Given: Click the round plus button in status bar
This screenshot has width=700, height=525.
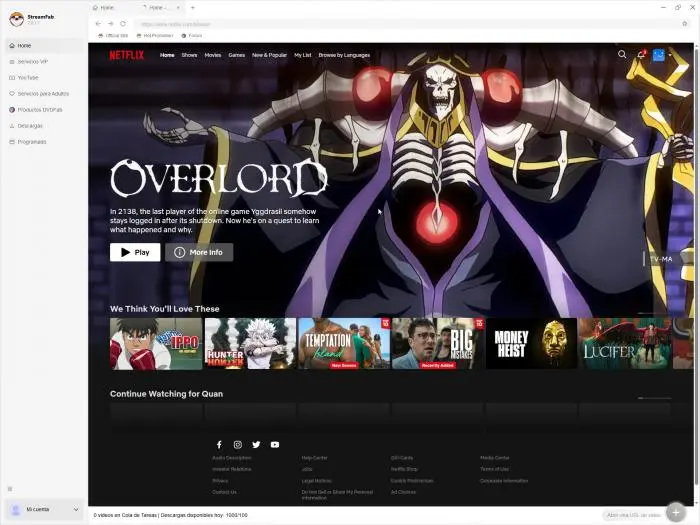Looking at the screenshot, I should click(675, 512).
